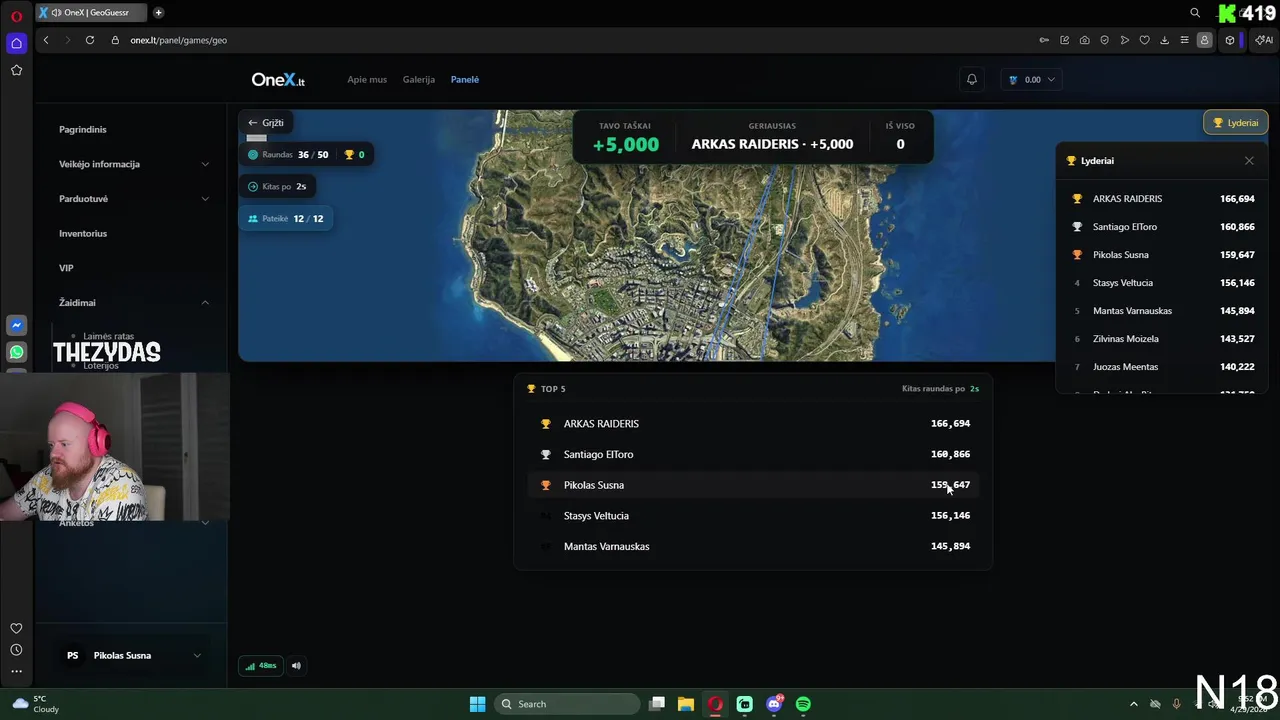Expand the Veikėjo informacija section
This screenshot has width=1280, height=720.
click(134, 164)
